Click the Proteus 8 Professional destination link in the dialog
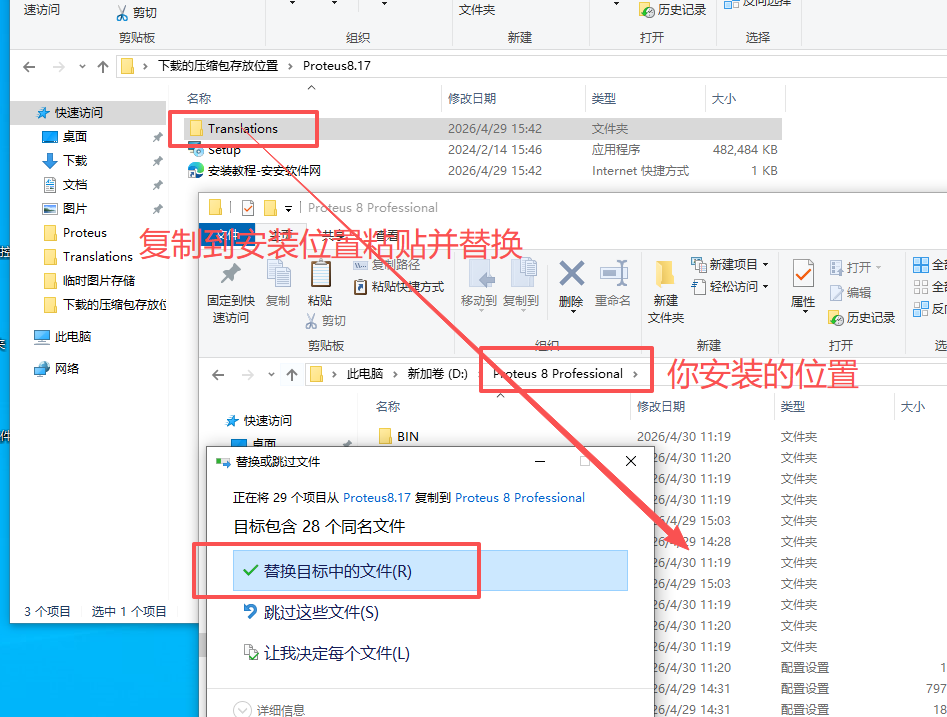This screenshot has width=947, height=717. pyautogui.click(x=520, y=498)
